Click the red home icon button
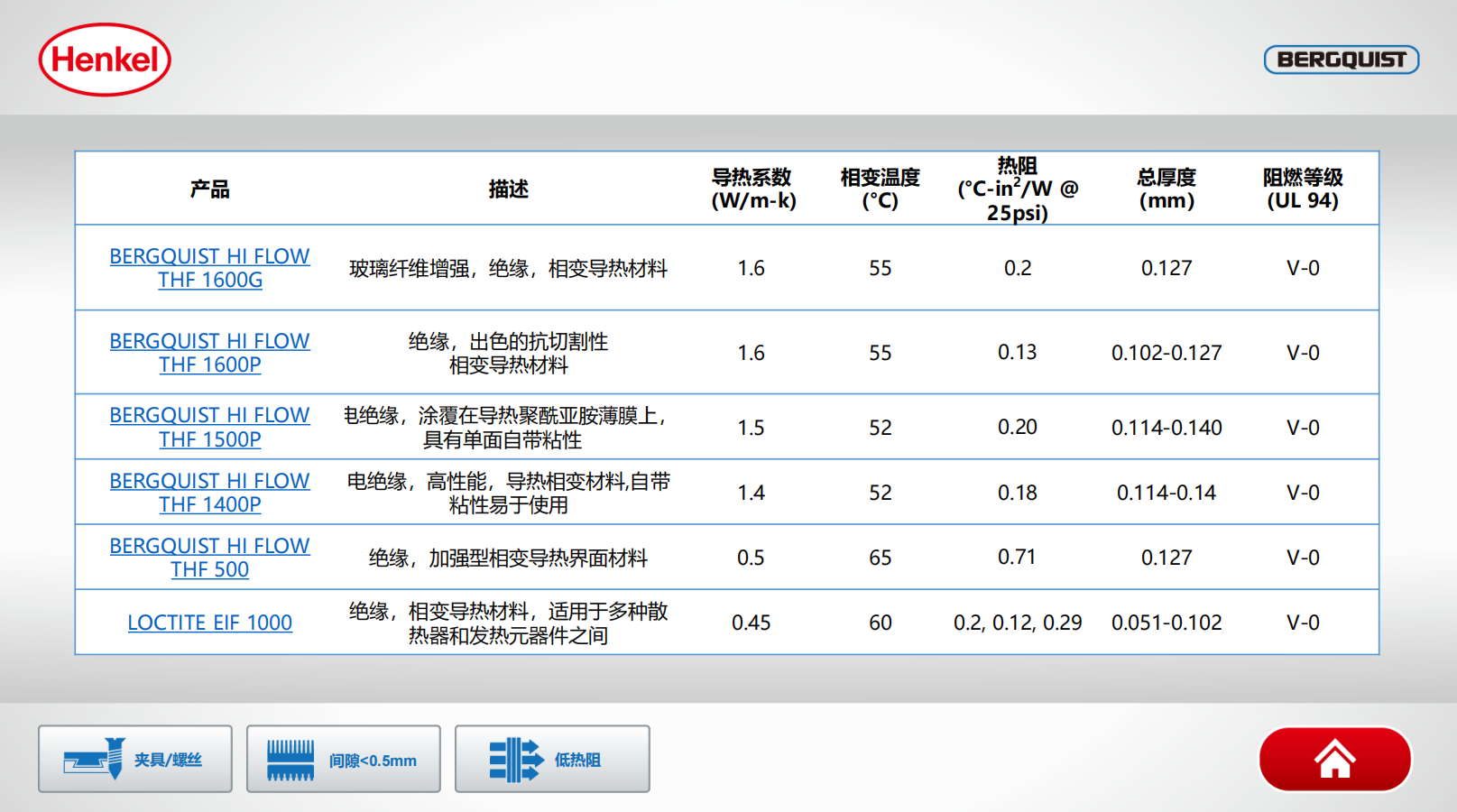The width and height of the screenshot is (1457, 812). tap(1334, 760)
